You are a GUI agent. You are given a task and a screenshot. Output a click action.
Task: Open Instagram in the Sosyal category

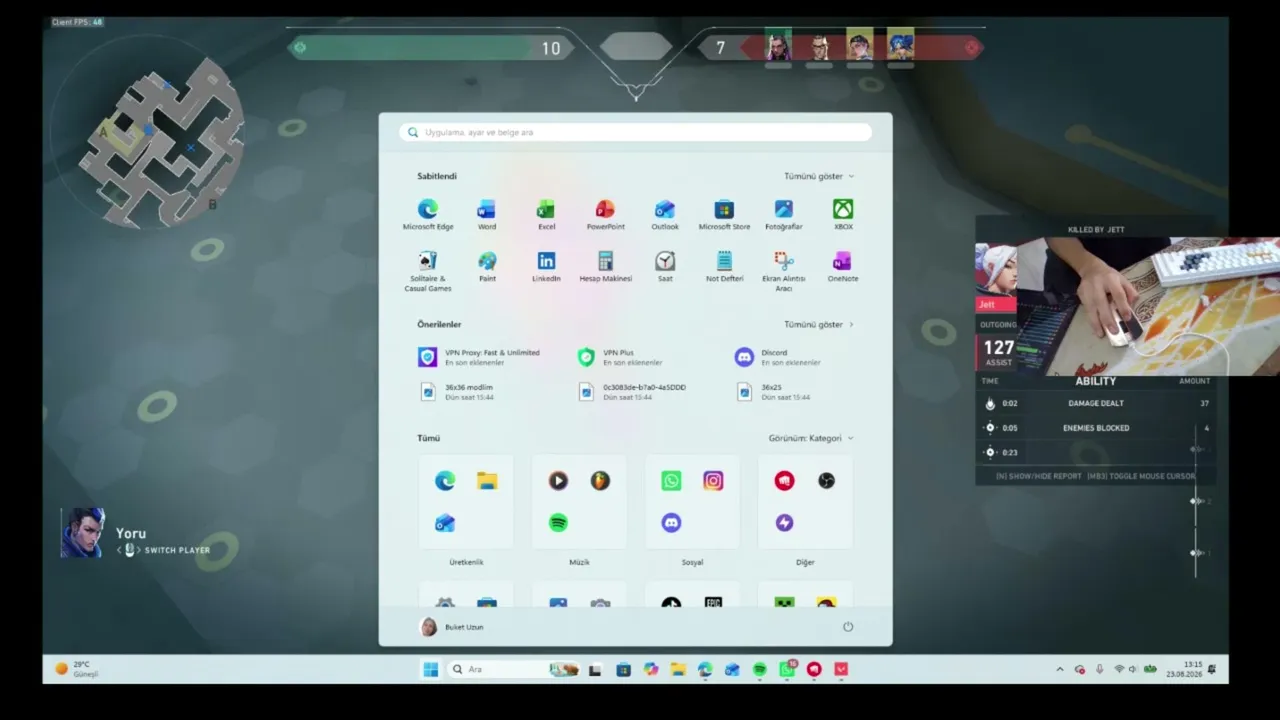713,481
